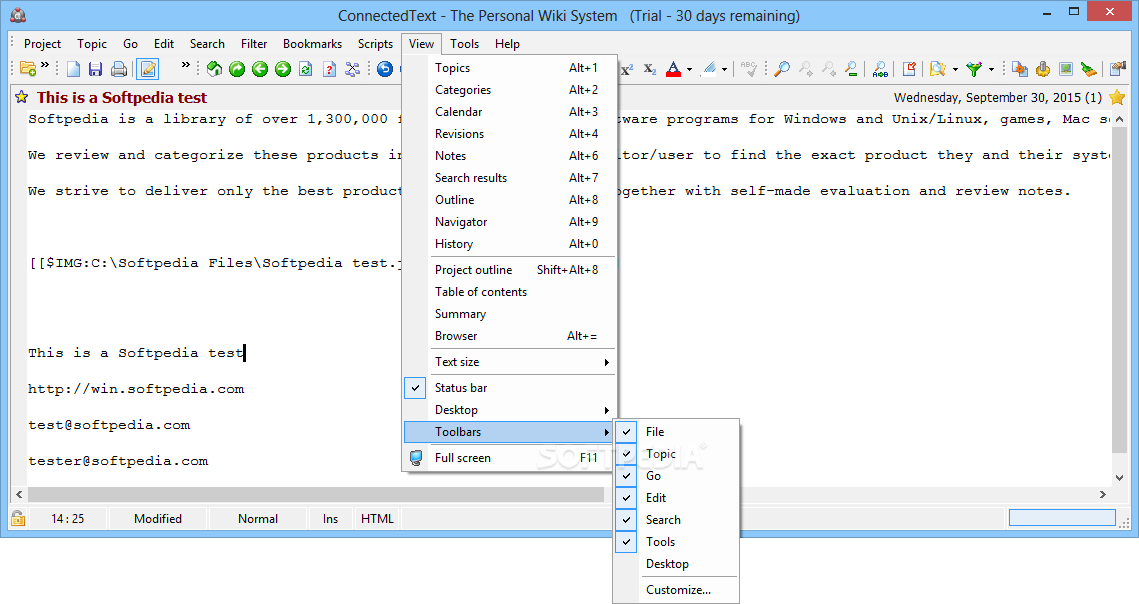Click the highlight color marker swatch
The height and width of the screenshot is (604, 1139).
(x=710, y=69)
